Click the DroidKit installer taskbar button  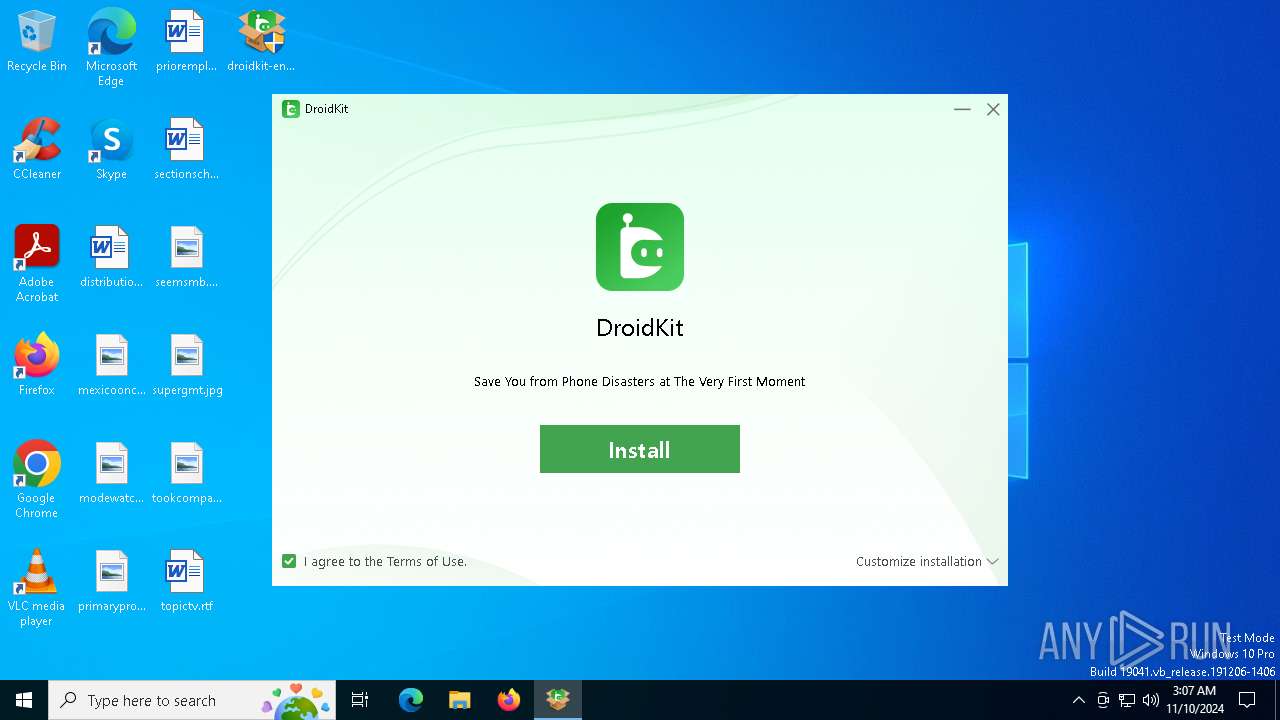[x=558, y=700]
